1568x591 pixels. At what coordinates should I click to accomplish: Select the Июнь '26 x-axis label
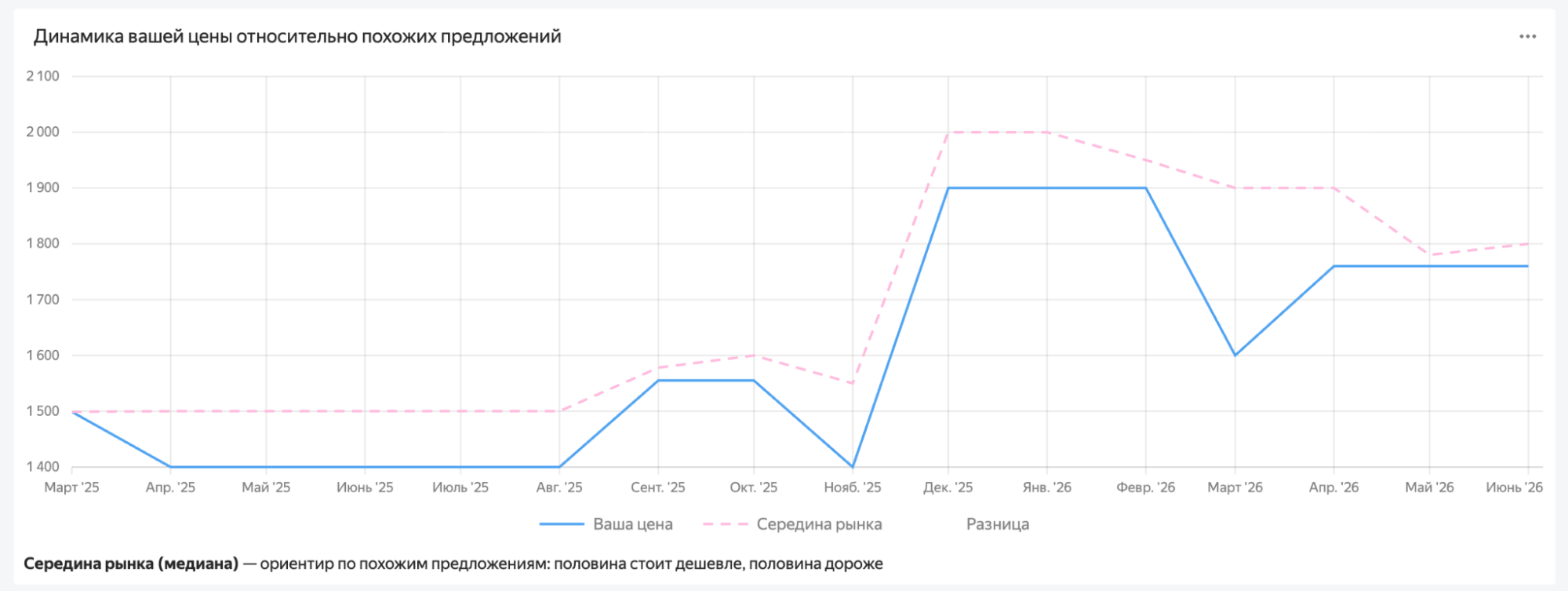(1514, 487)
